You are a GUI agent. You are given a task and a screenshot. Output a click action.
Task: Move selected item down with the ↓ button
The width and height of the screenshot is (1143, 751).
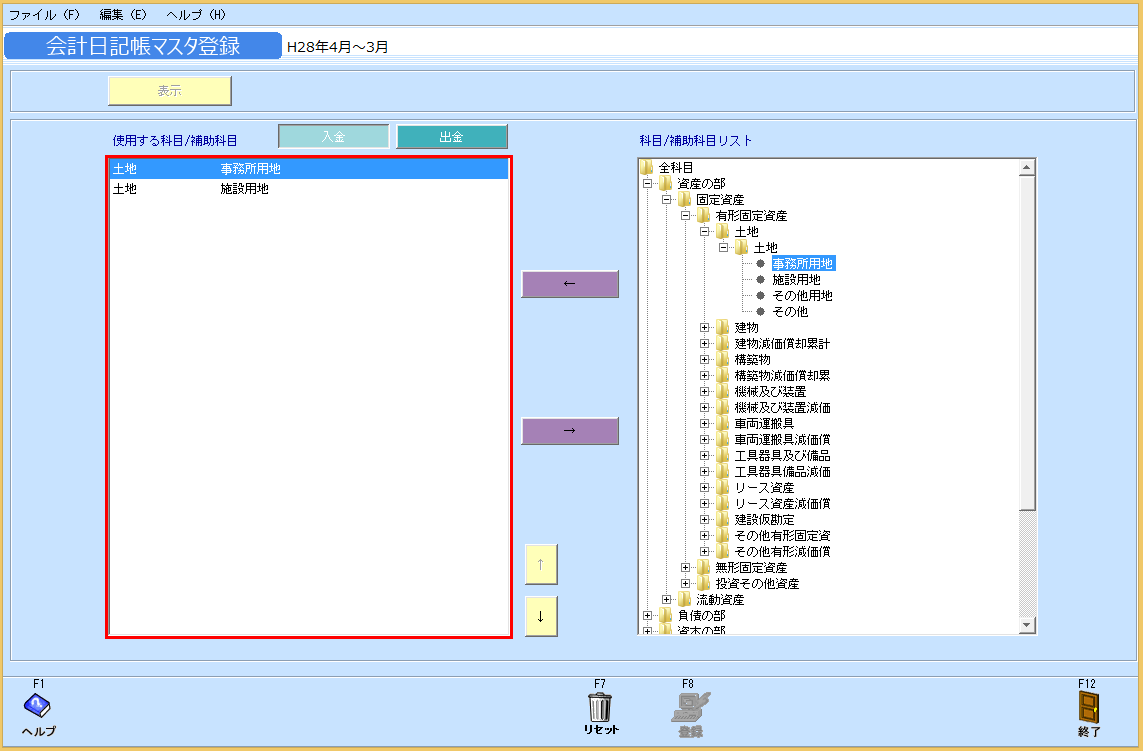point(540,616)
